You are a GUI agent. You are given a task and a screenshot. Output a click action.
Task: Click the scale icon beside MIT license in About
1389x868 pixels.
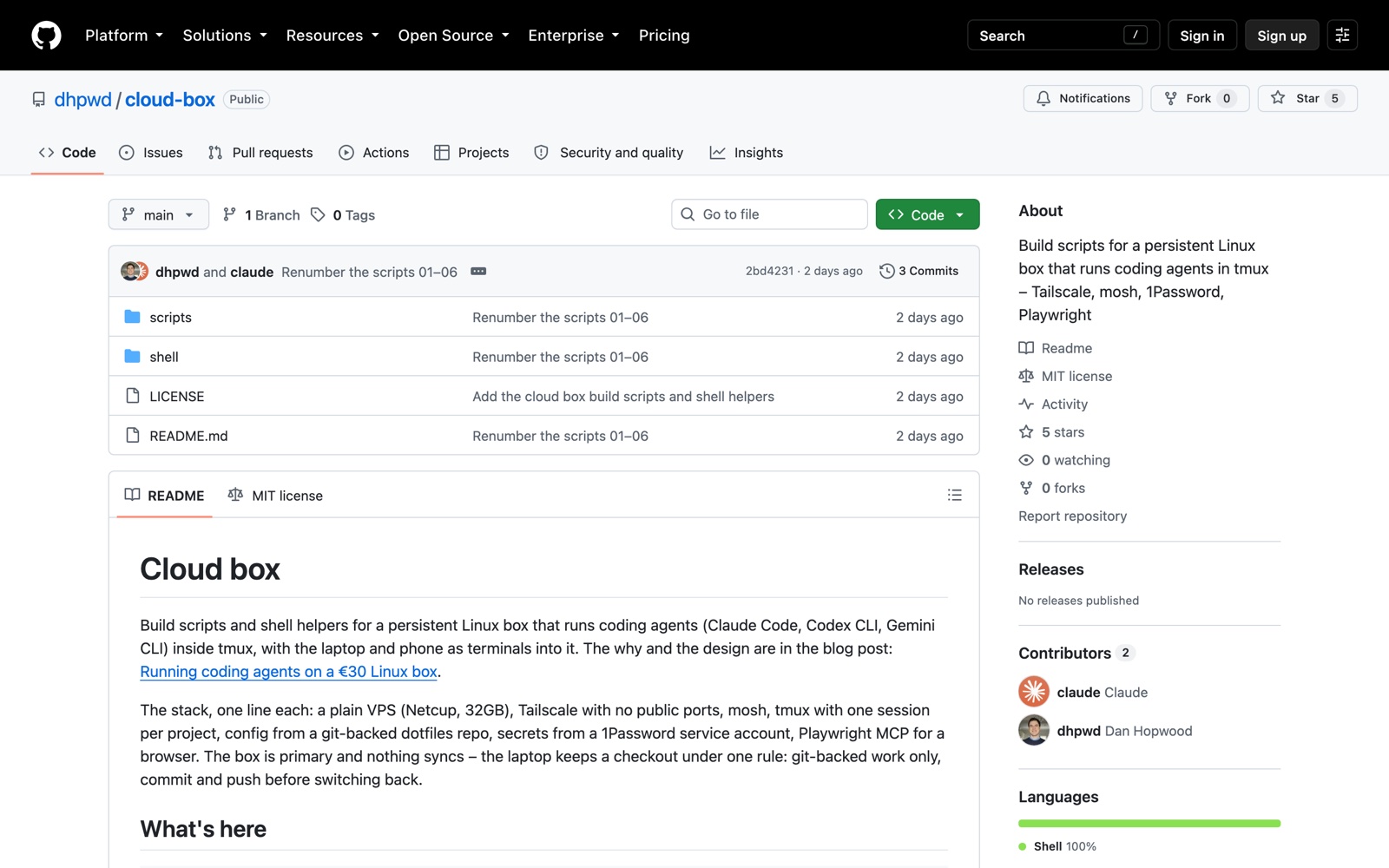coord(1026,376)
